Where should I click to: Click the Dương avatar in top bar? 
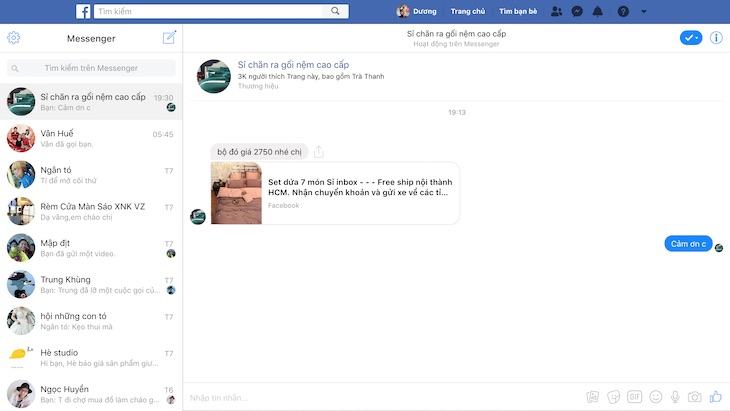click(403, 11)
